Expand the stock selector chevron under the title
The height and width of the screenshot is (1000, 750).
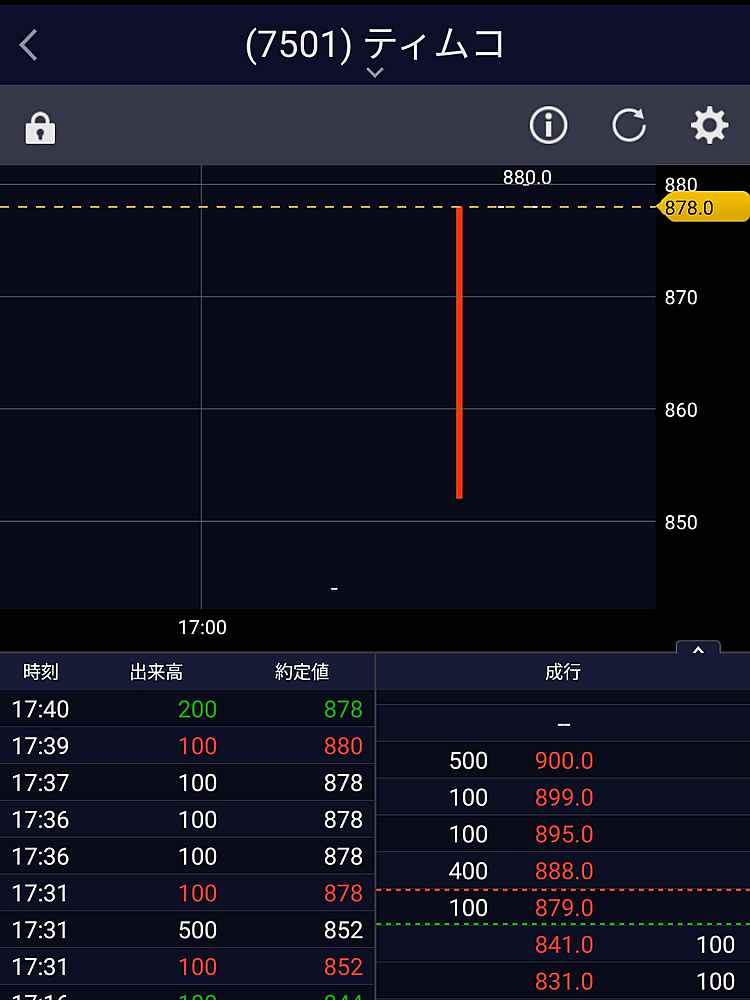tap(375, 73)
